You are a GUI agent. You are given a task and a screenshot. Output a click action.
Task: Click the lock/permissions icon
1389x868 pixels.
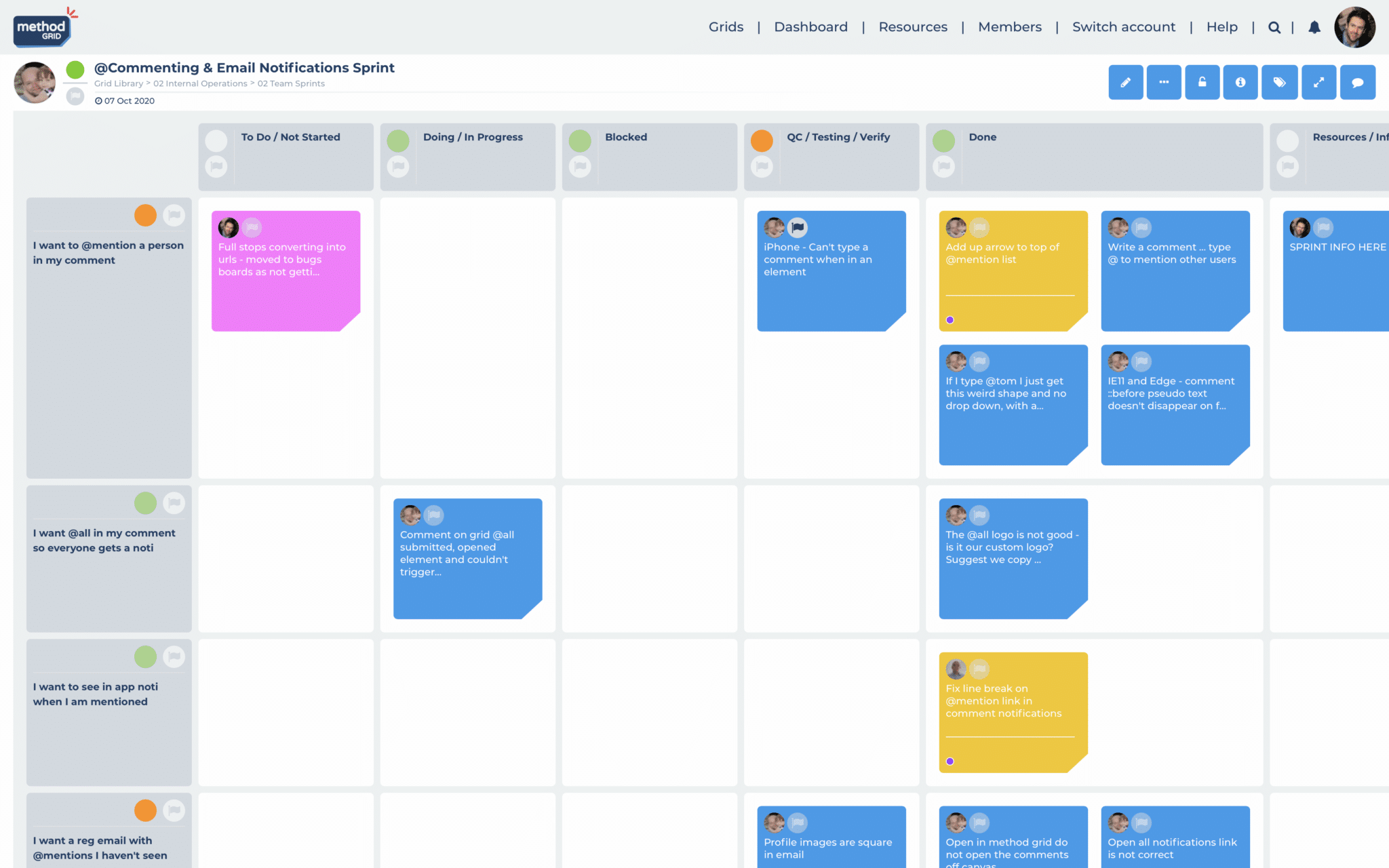1201,81
